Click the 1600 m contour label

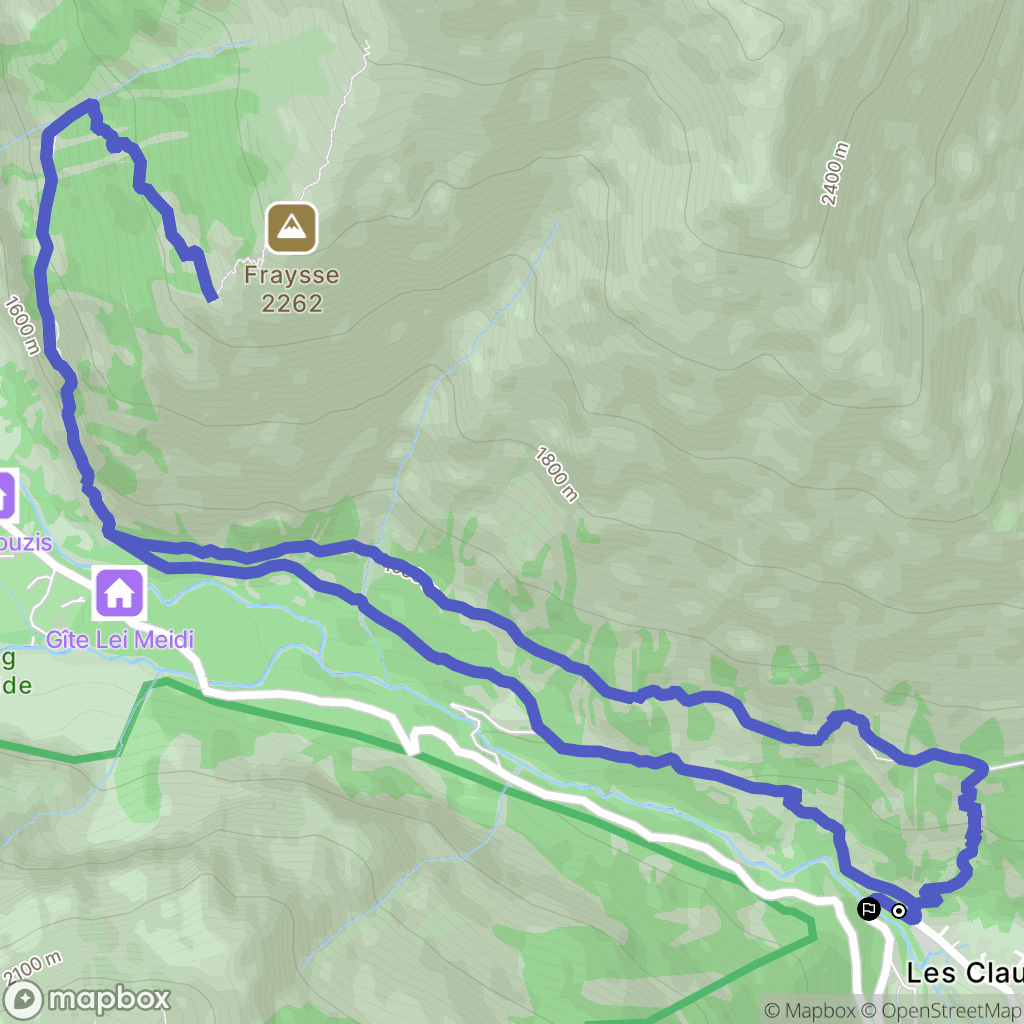coord(22,325)
